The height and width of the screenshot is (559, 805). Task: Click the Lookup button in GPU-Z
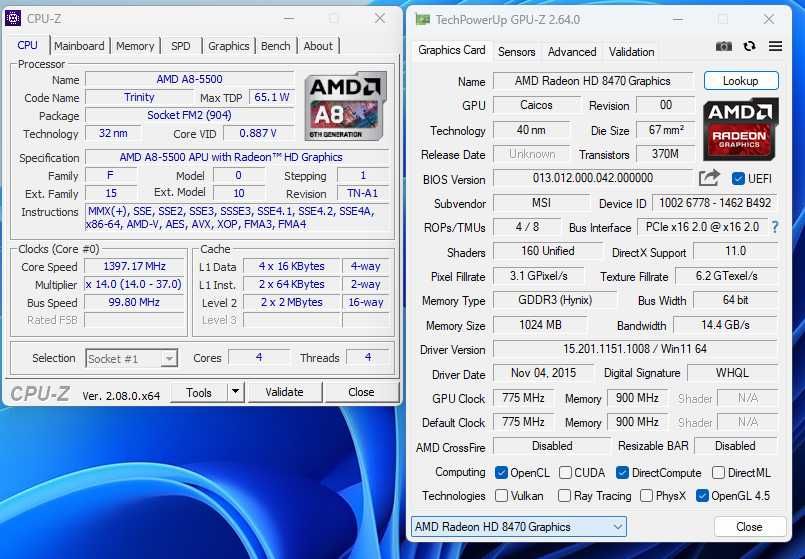(x=740, y=81)
